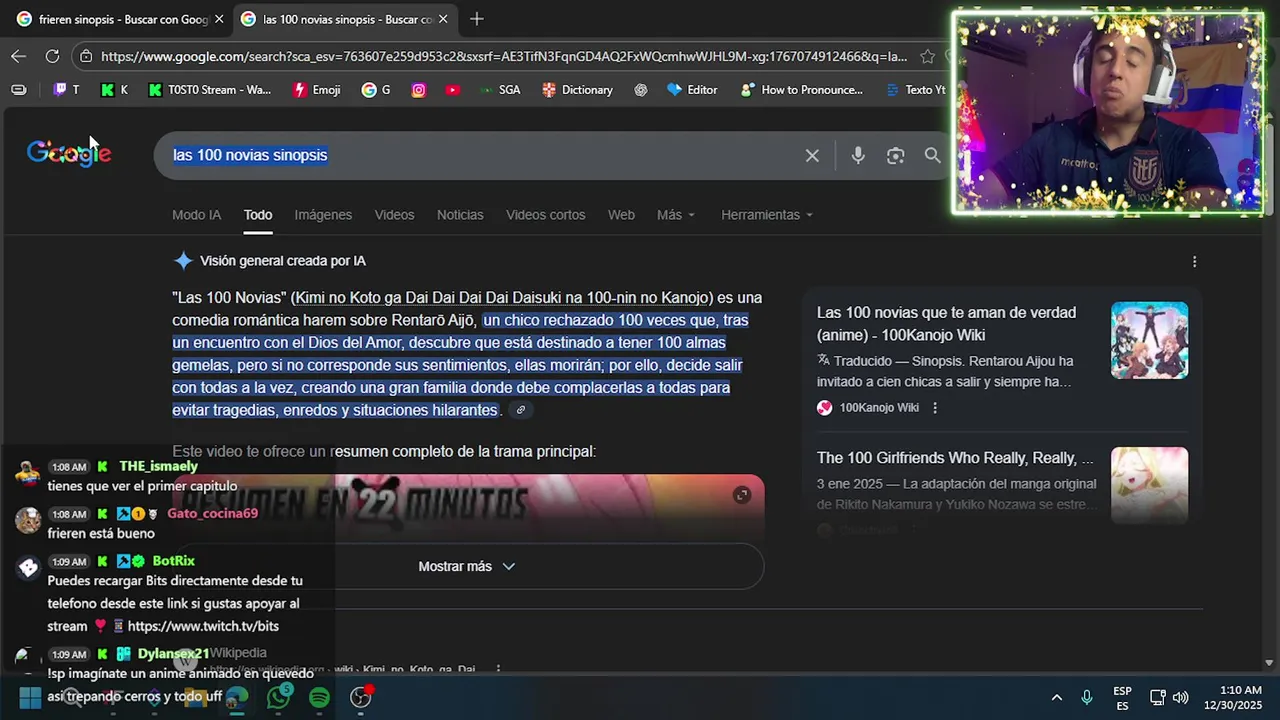
Task: Click the tray microphone icon
Action: (1087, 697)
